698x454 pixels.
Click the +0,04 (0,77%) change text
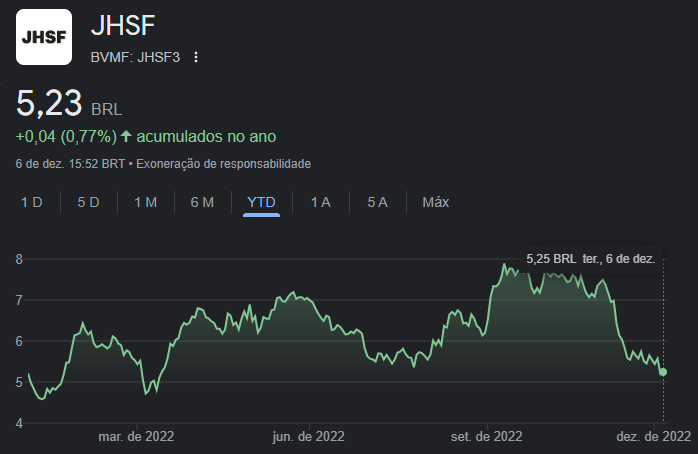point(66,136)
